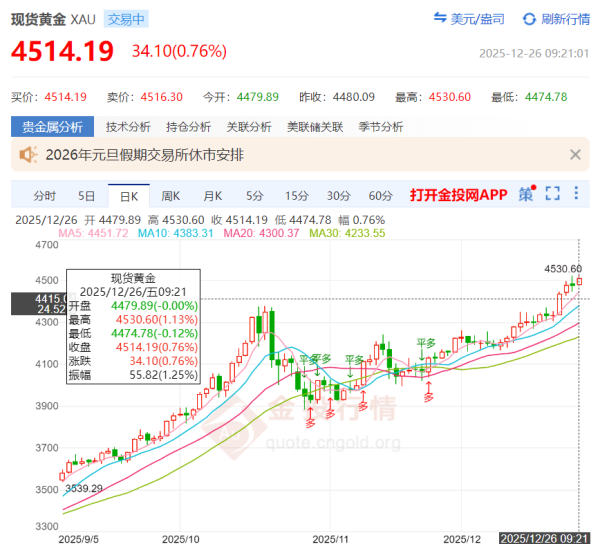Select the 15分 interval tab

[297, 196]
